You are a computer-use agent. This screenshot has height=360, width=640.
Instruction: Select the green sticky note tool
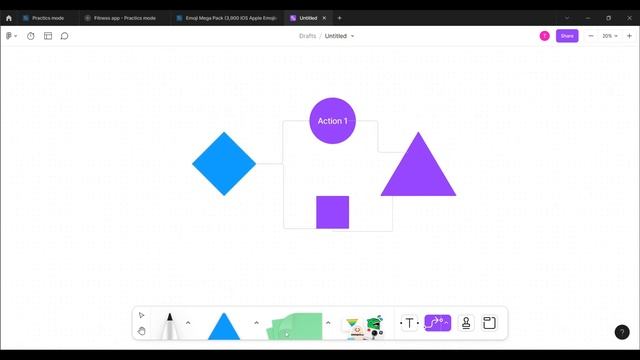295,326
